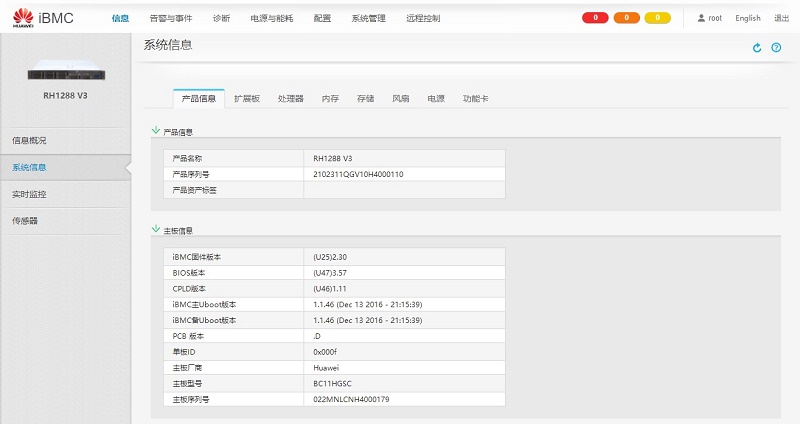
Task: Open 信息概况 in the sidebar
Action: tap(65, 140)
